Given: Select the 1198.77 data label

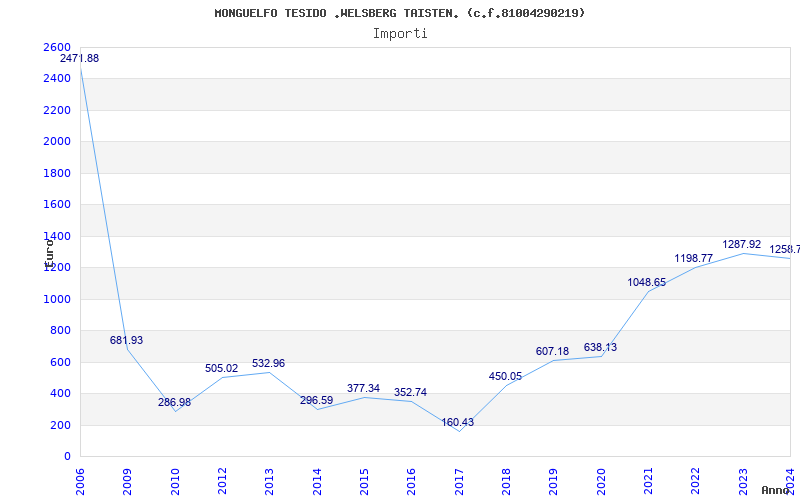Looking at the screenshot, I should (x=693, y=258).
